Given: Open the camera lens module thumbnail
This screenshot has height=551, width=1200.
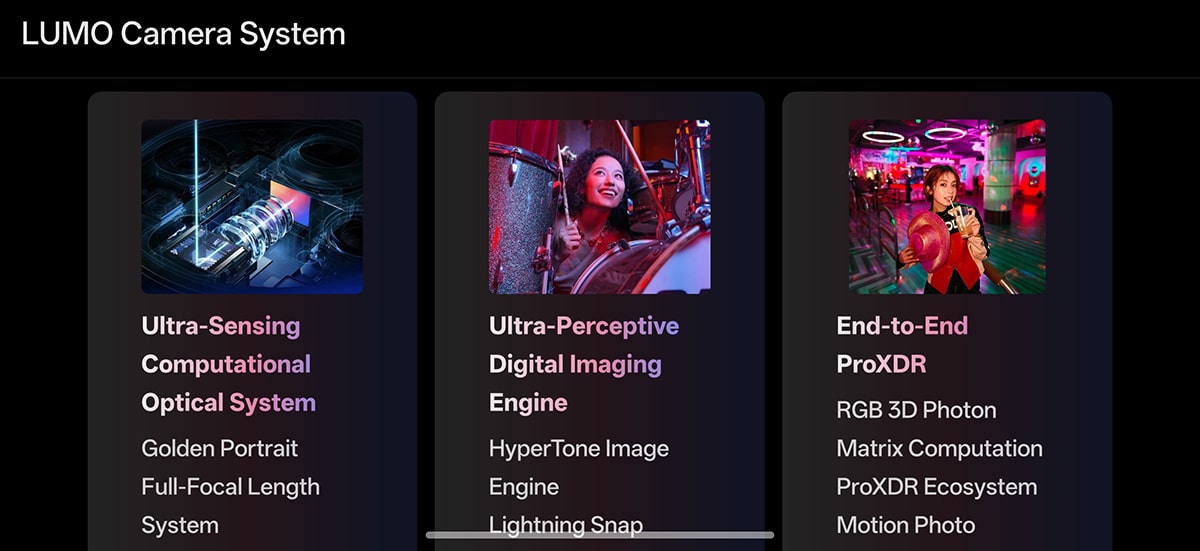Looking at the screenshot, I should tap(252, 206).
